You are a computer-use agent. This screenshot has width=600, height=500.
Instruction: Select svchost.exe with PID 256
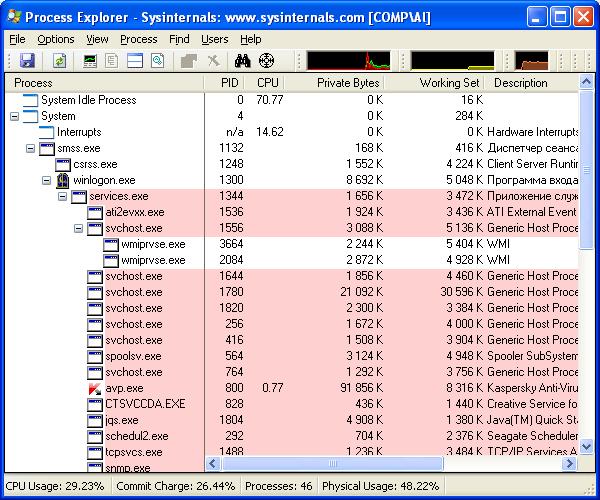[292, 324]
